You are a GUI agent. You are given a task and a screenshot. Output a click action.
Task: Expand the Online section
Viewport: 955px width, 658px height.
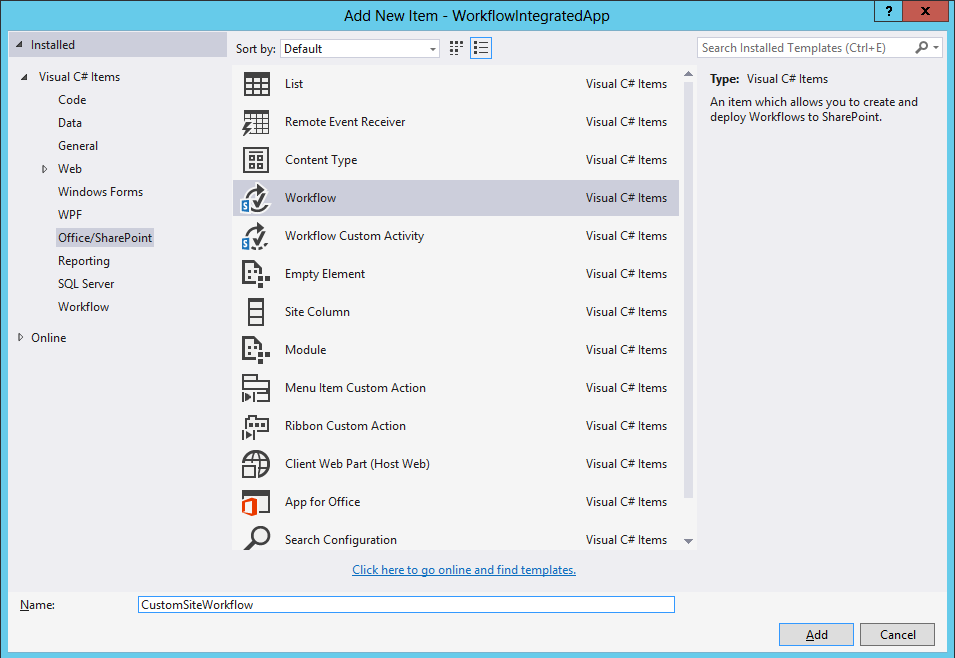click(x=21, y=338)
